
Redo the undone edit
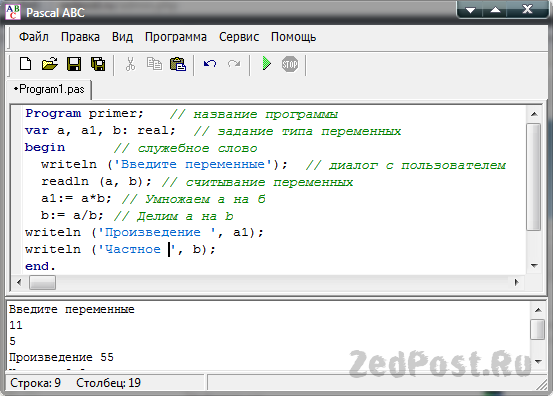click(234, 64)
